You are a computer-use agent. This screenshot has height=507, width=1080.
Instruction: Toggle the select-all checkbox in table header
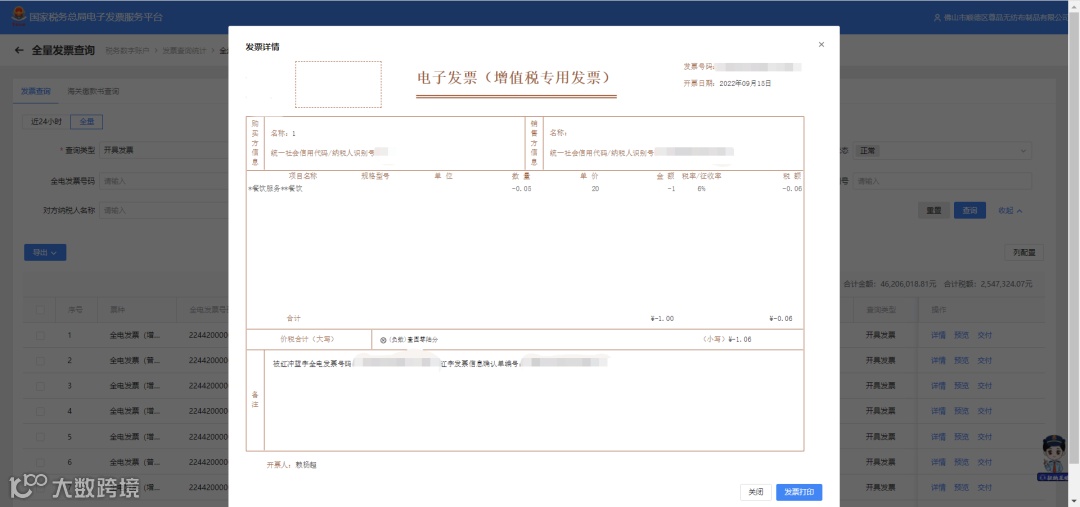40,311
